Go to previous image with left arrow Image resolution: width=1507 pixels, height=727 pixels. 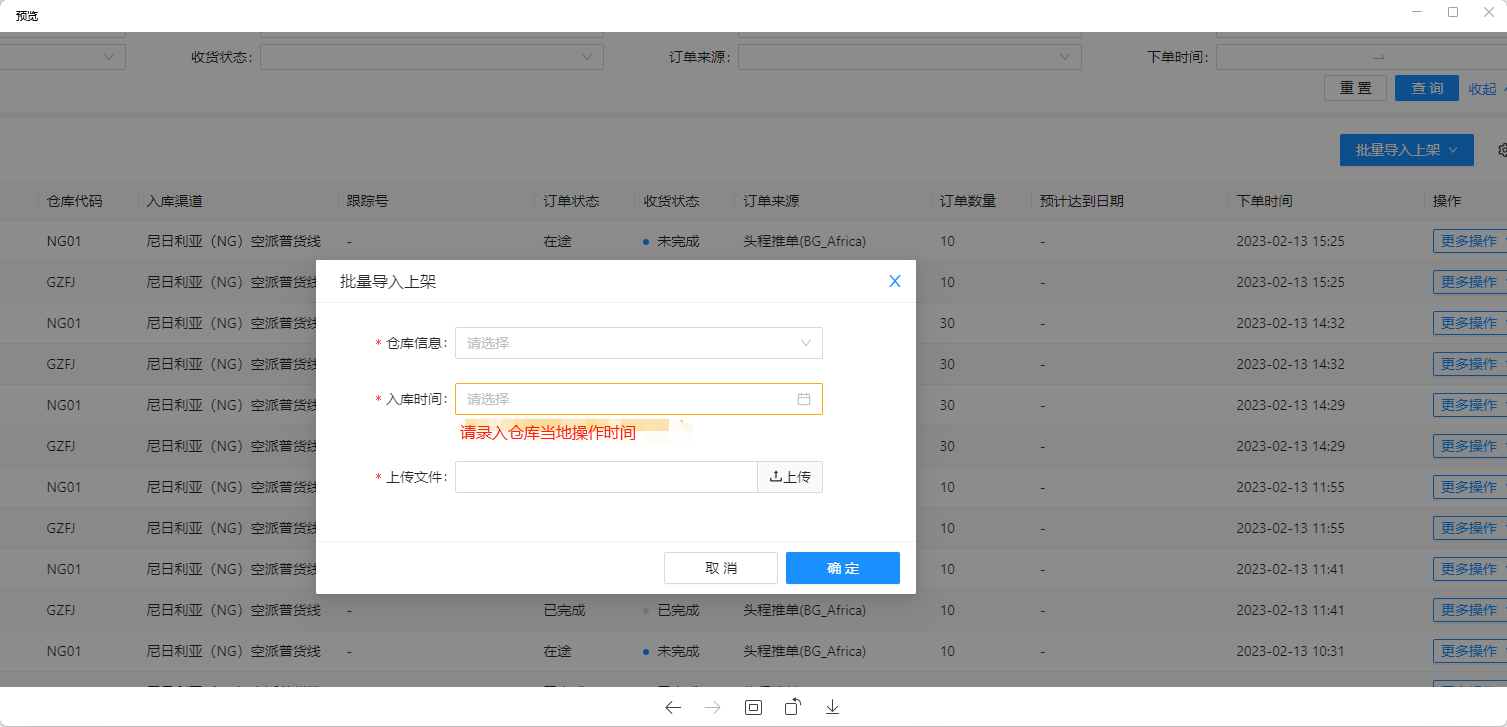[673, 708]
